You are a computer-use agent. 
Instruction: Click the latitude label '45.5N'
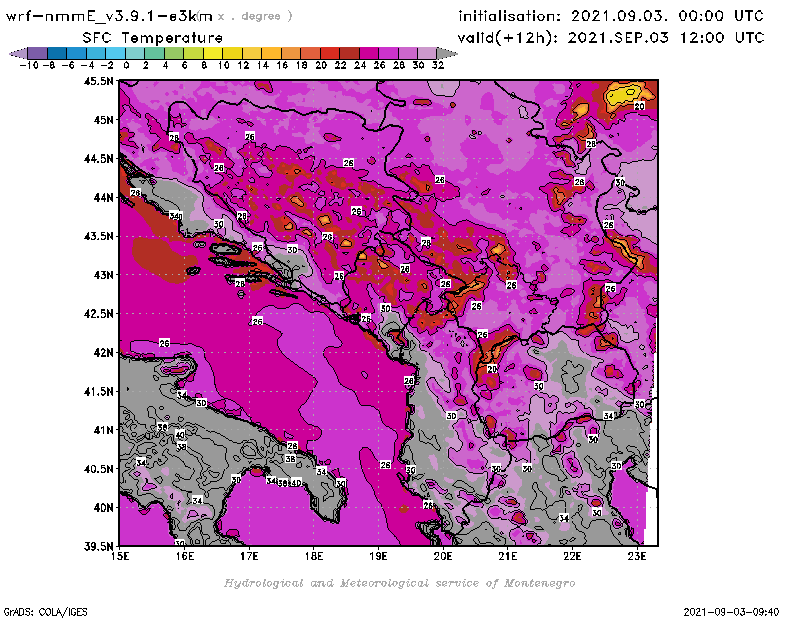[x=99, y=81]
